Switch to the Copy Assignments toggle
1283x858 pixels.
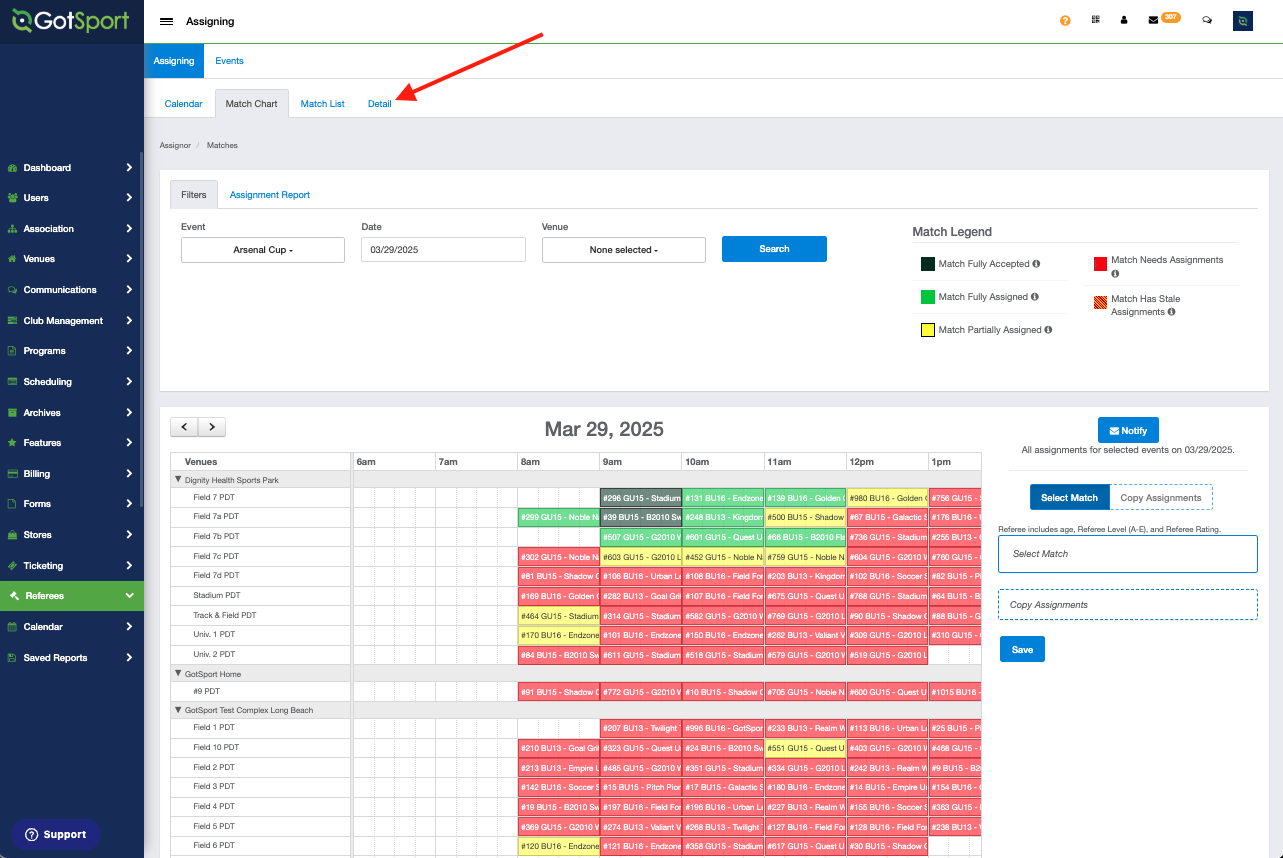pos(1160,496)
